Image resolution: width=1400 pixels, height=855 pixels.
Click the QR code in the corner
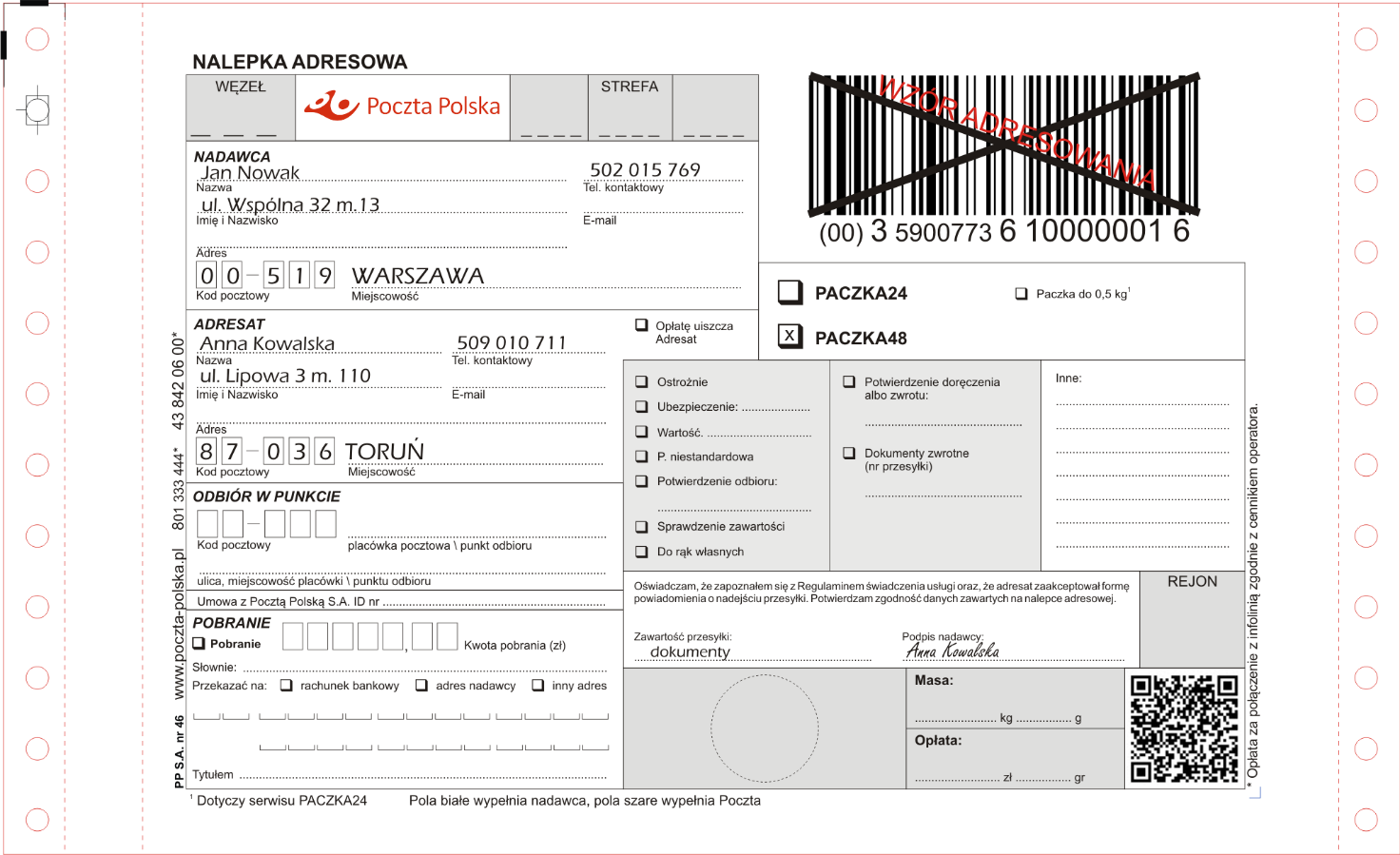[1185, 729]
